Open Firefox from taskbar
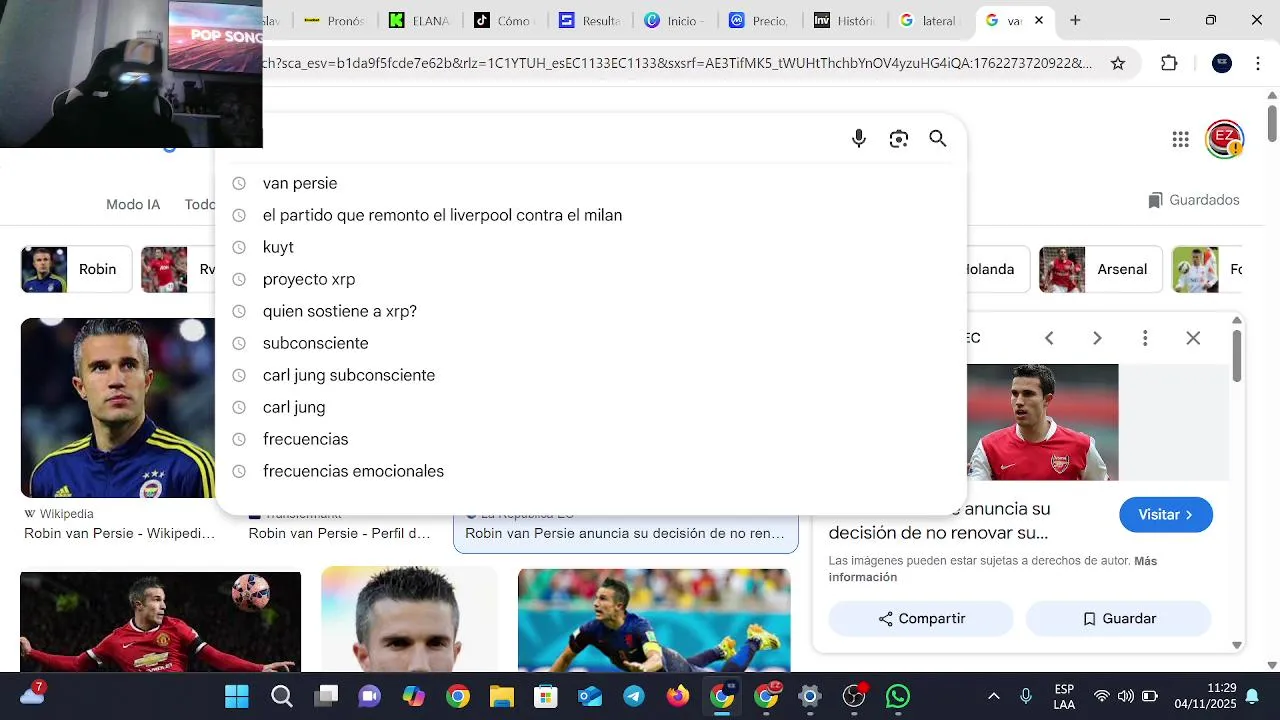 coord(678,696)
